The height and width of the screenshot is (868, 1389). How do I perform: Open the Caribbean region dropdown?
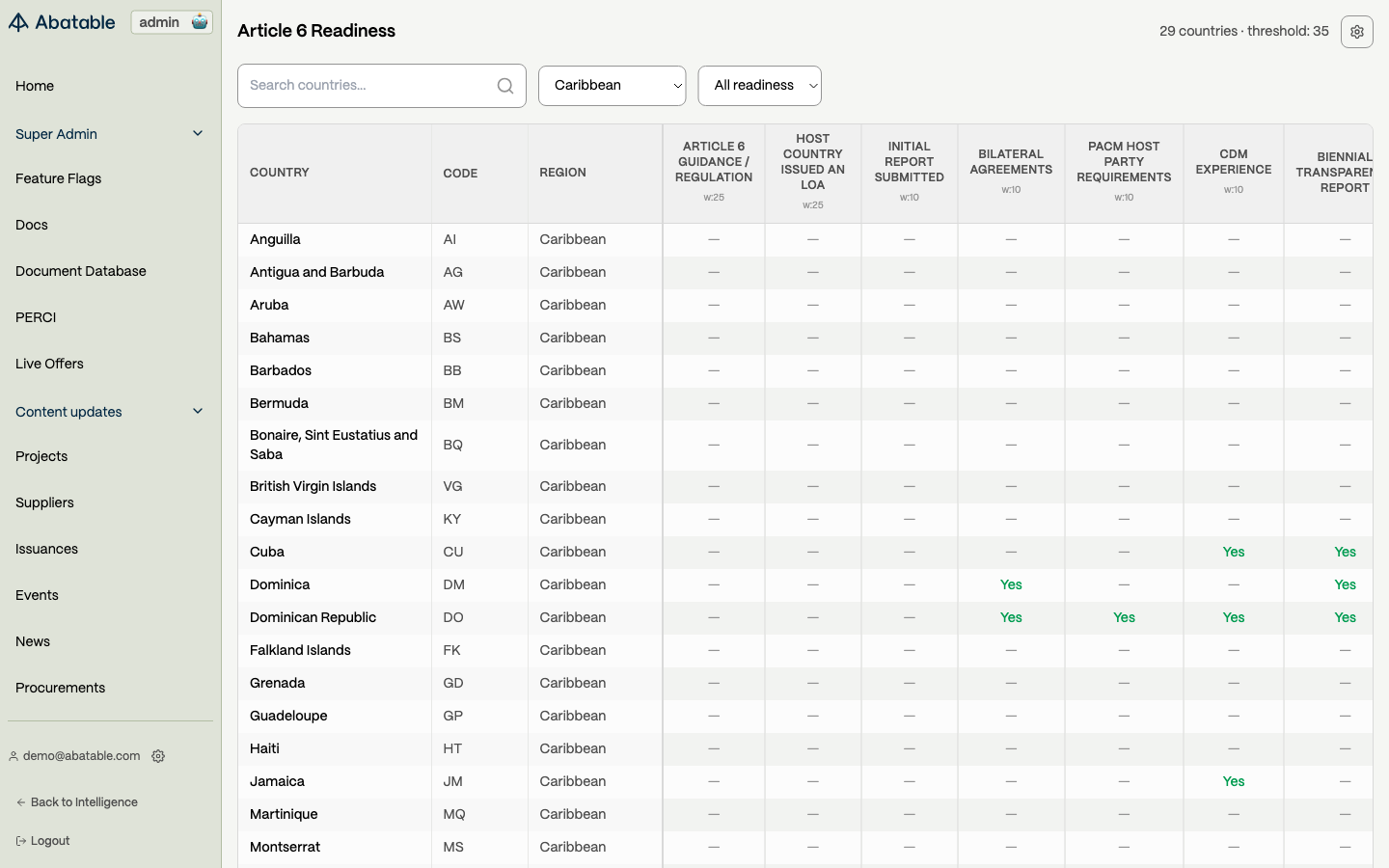click(612, 86)
